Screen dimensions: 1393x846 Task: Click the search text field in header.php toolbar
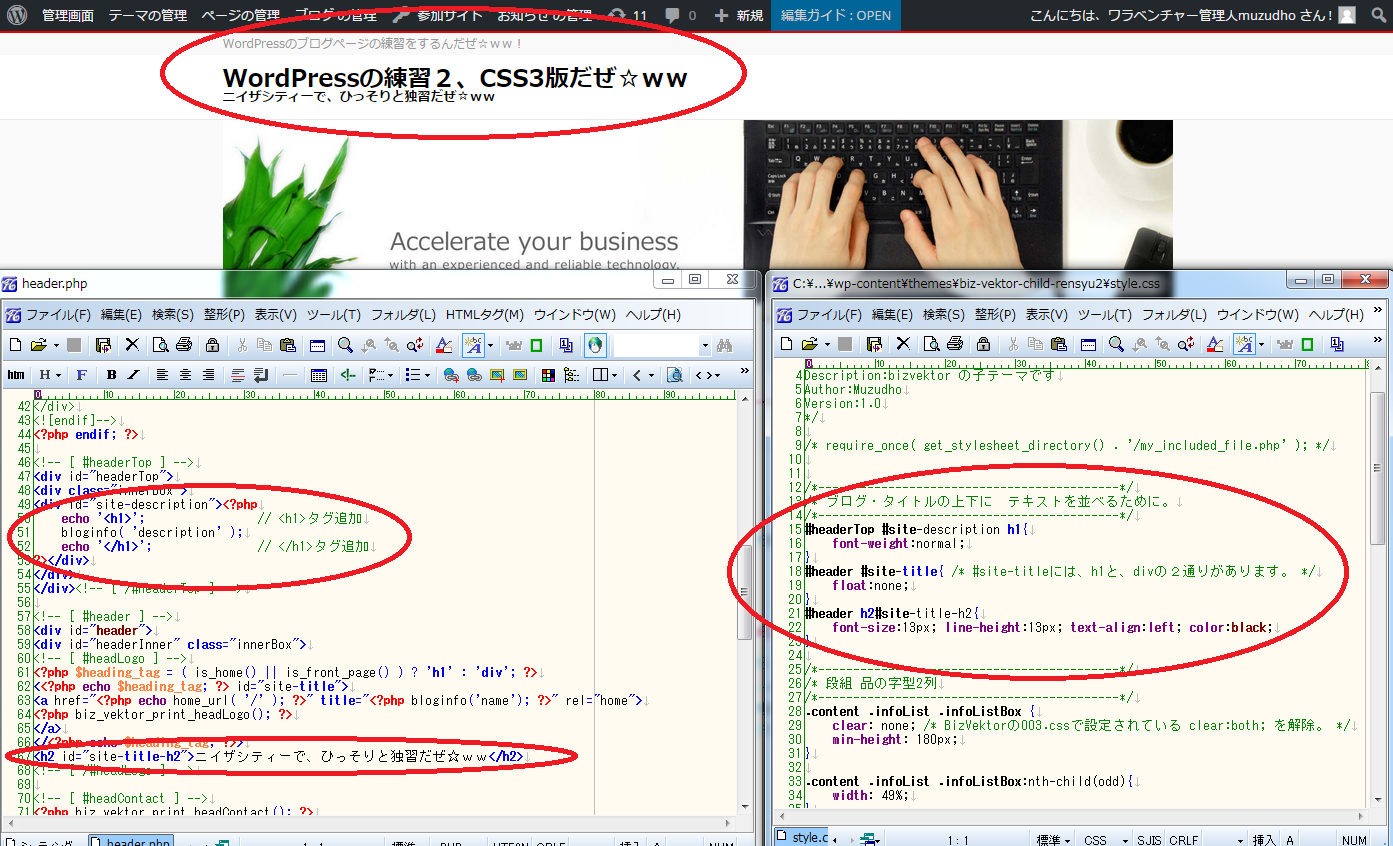[655, 346]
